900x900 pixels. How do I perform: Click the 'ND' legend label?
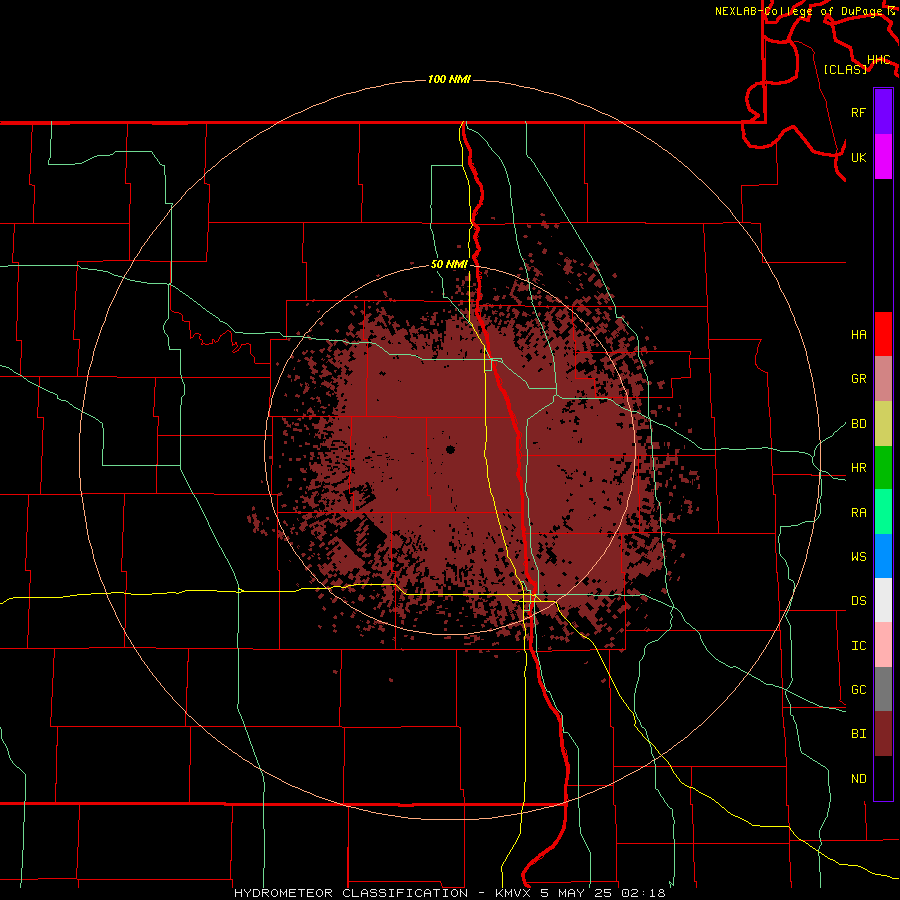858,779
